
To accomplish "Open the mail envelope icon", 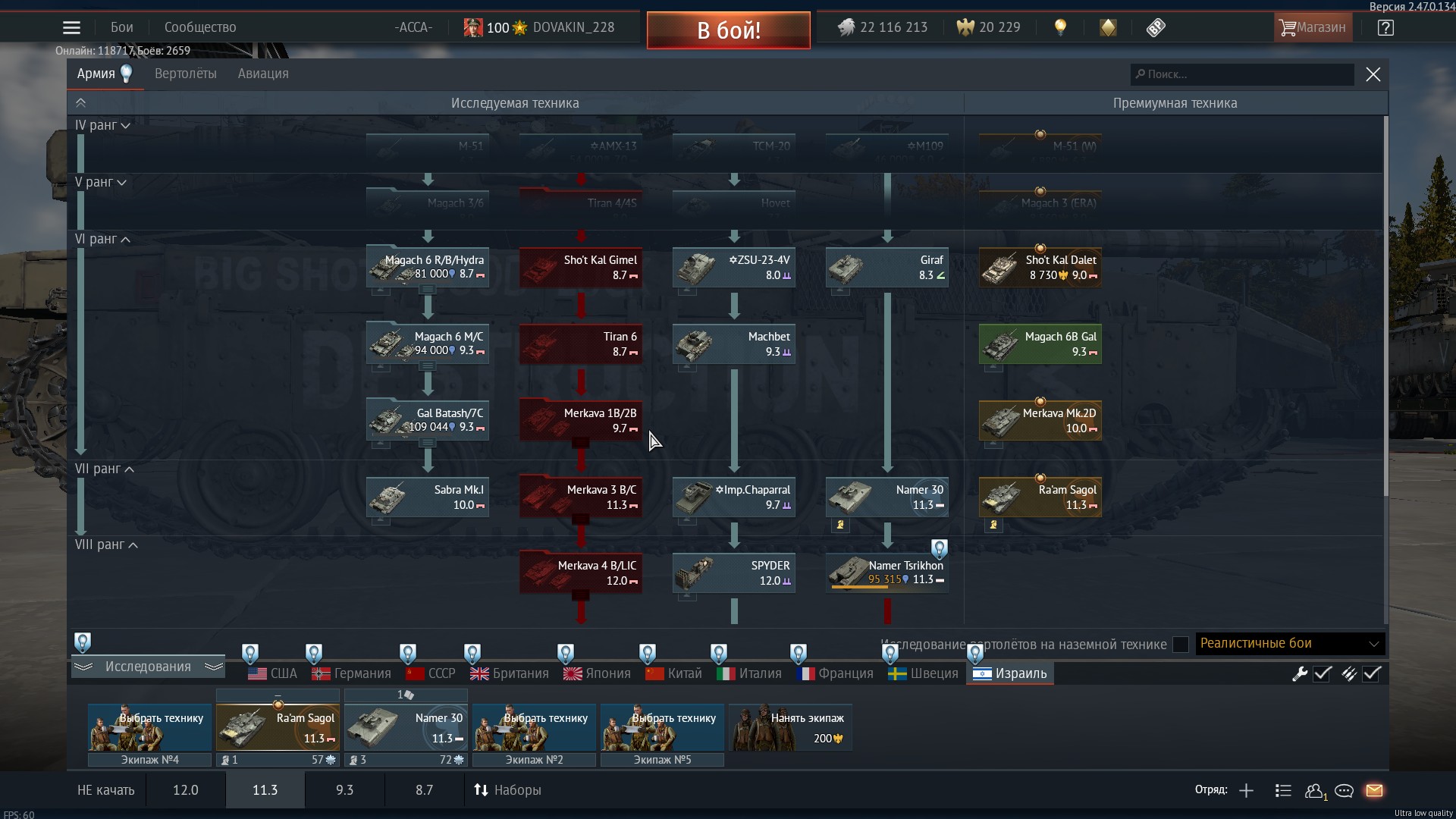I will pyautogui.click(x=1374, y=790).
